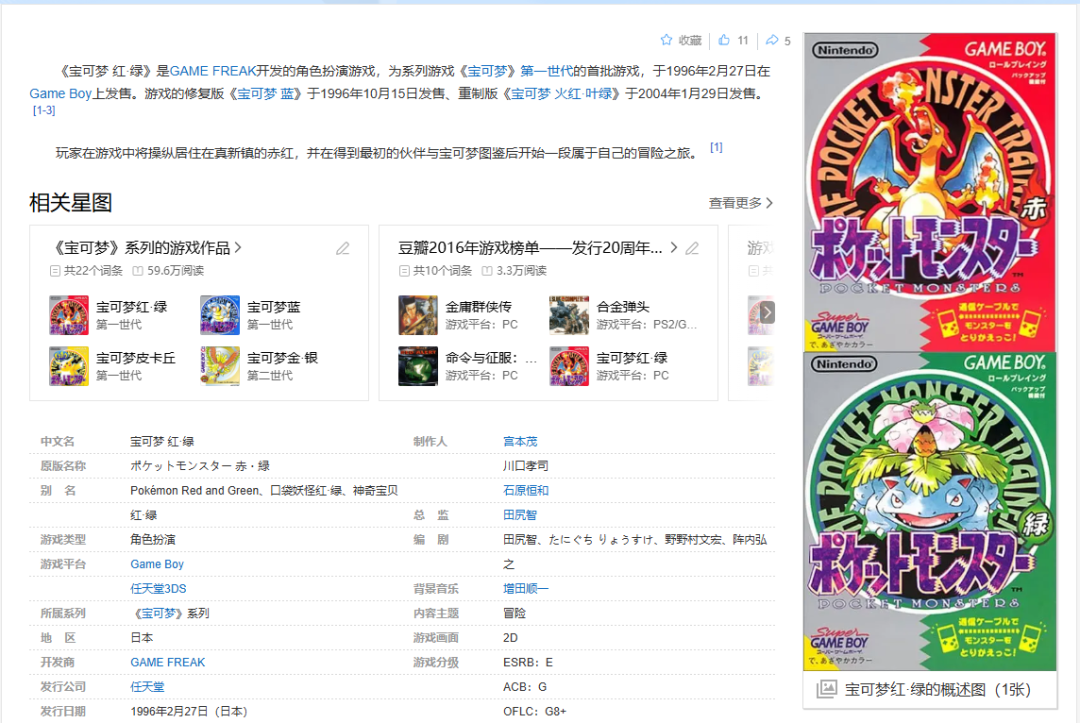Open 宝可梦红·绿 thumbnail under 游戏平台: PC
Image resolution: width=1080 pixels, height=723 pixels.
tap(569, 366)
